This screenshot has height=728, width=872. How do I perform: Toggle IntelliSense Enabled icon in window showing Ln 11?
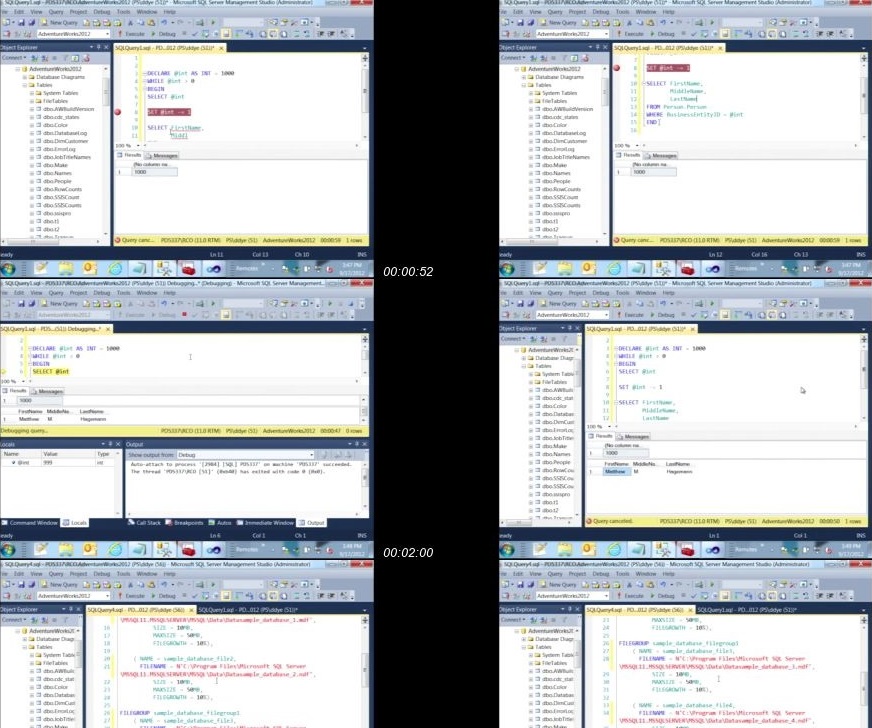[x=226, y=34]
